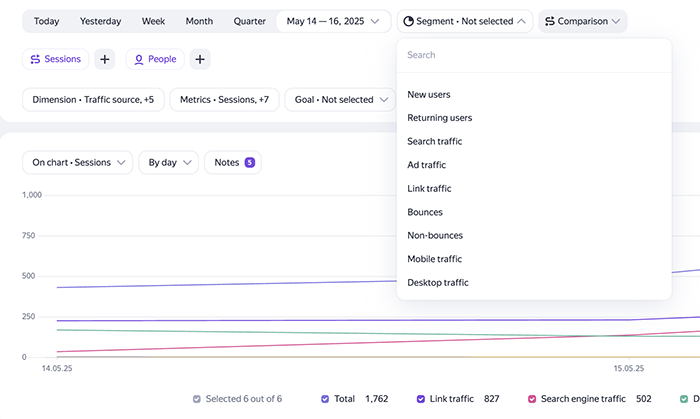Click the plus button next to Sessions
This screenshot has width=700, height=419.
(104, 59)
